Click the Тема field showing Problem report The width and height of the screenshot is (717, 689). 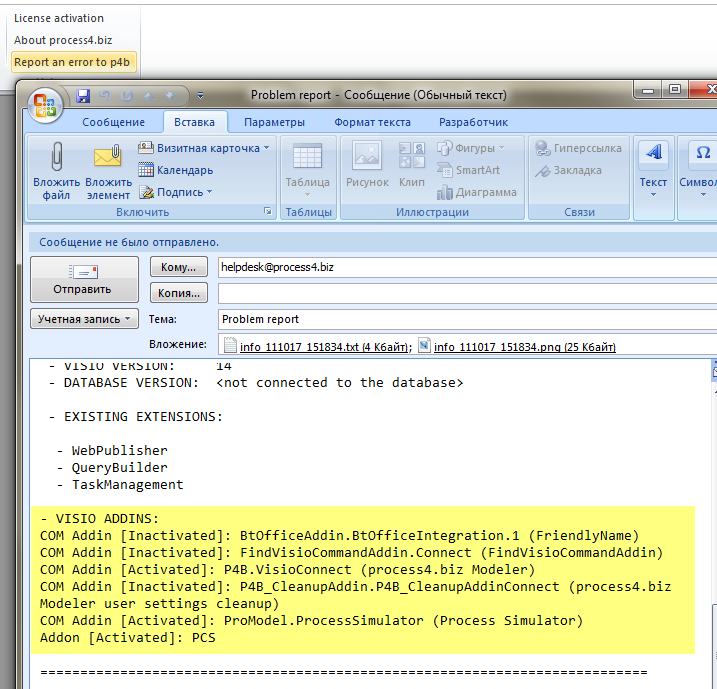[x=467, y=319]
